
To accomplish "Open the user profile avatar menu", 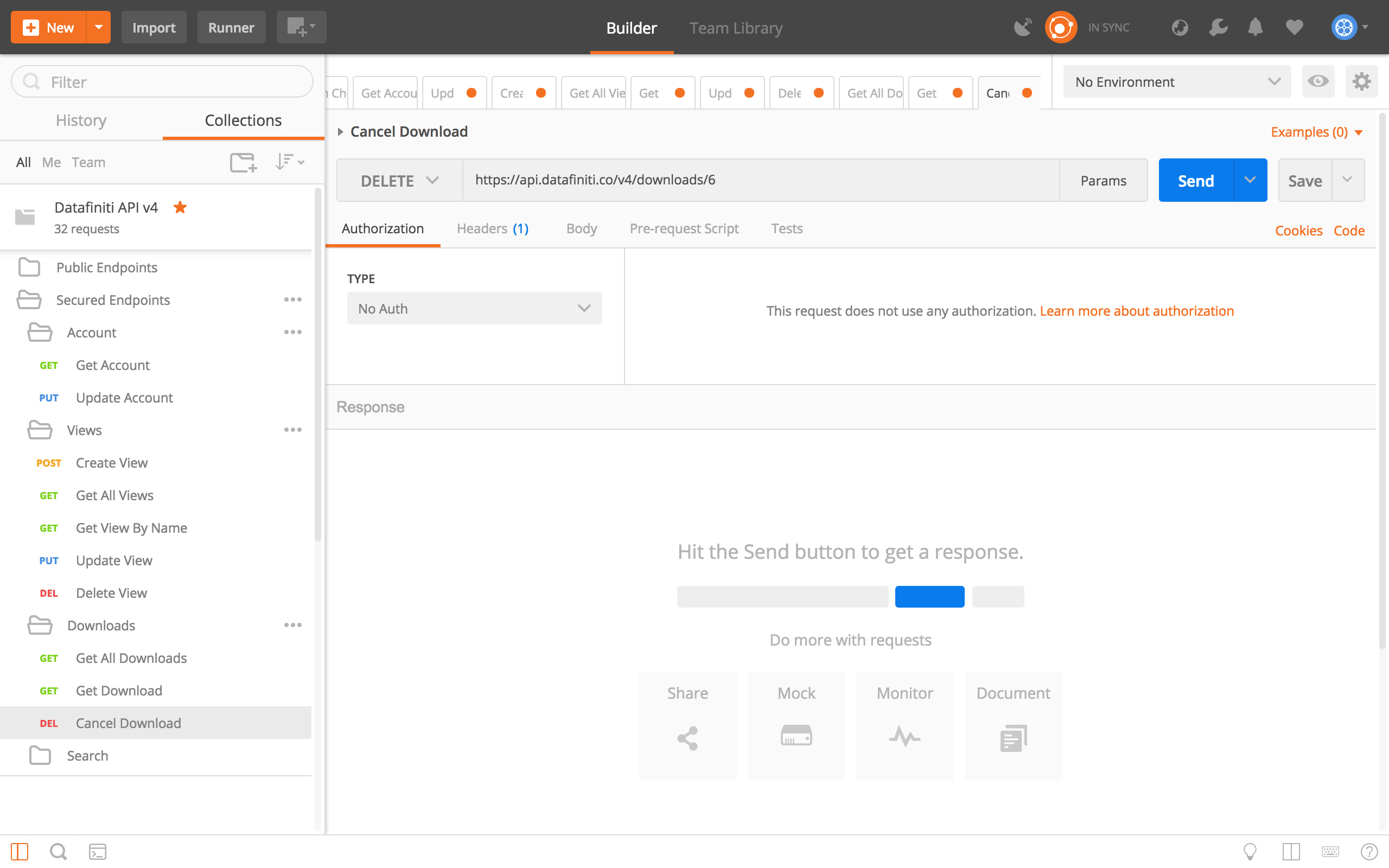I will (x=1349, y=27).
